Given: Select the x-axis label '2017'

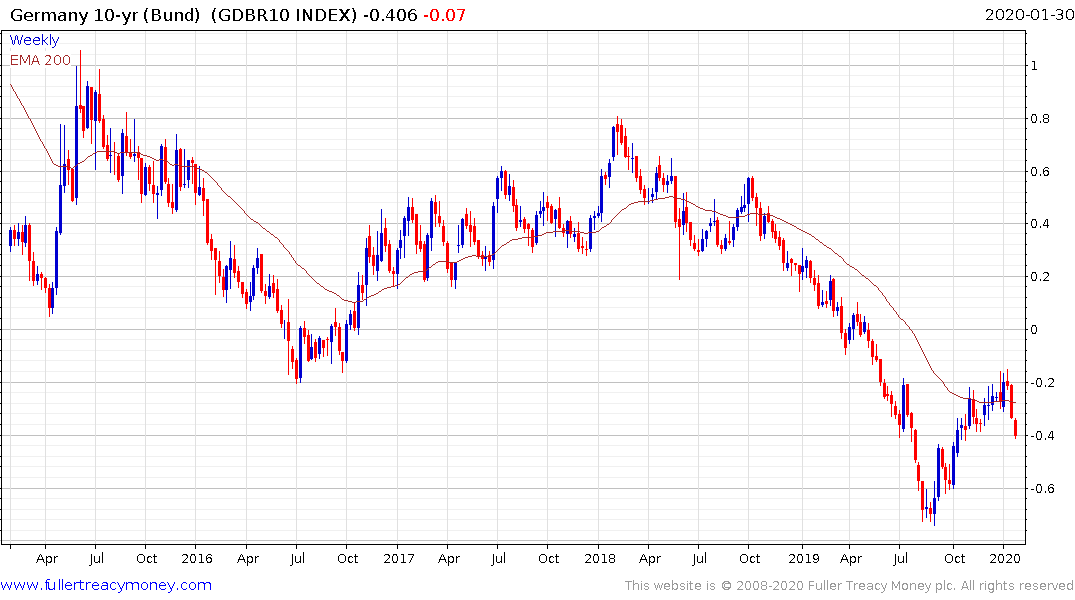Looking at the screenshot, I should click(399, 558).
